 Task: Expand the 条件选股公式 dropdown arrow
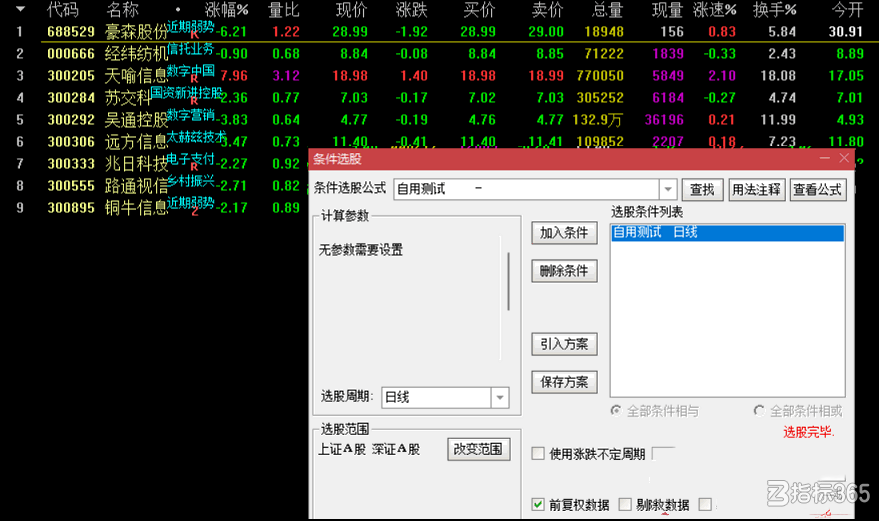pos(668,190)
